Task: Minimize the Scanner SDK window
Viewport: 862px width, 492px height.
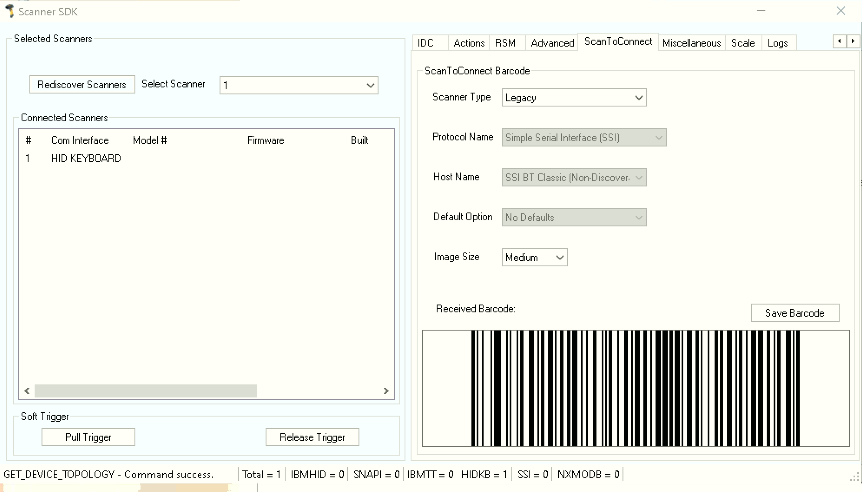Action: click(x=761, y=11)
